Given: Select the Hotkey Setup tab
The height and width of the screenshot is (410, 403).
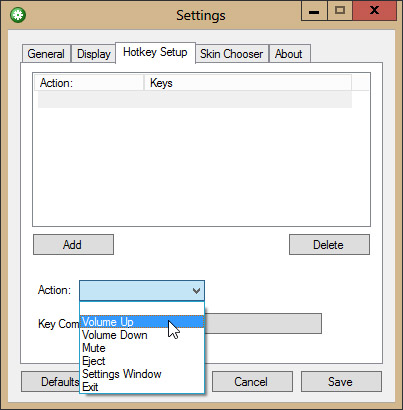Looking at the screenshot, I should tap(155, 52).
